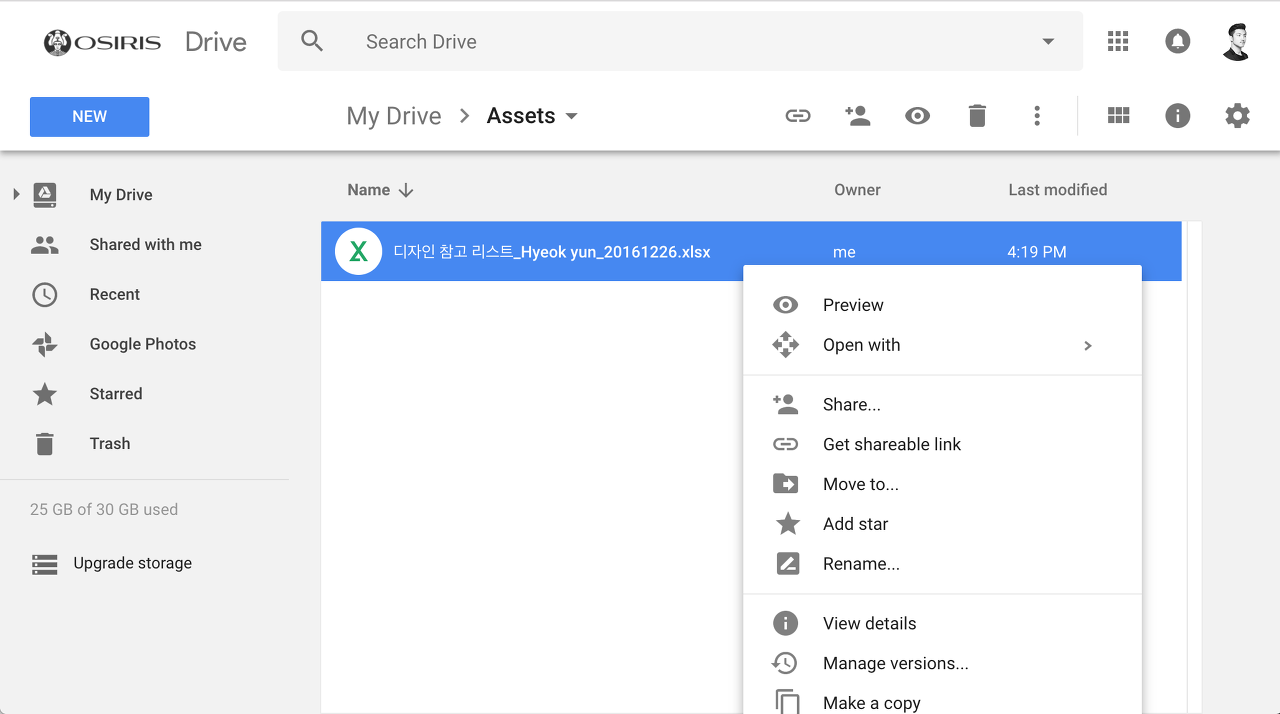Click the blue NEW button
The width and height of the screenshot is (1280, 714).
click(89, 117)
